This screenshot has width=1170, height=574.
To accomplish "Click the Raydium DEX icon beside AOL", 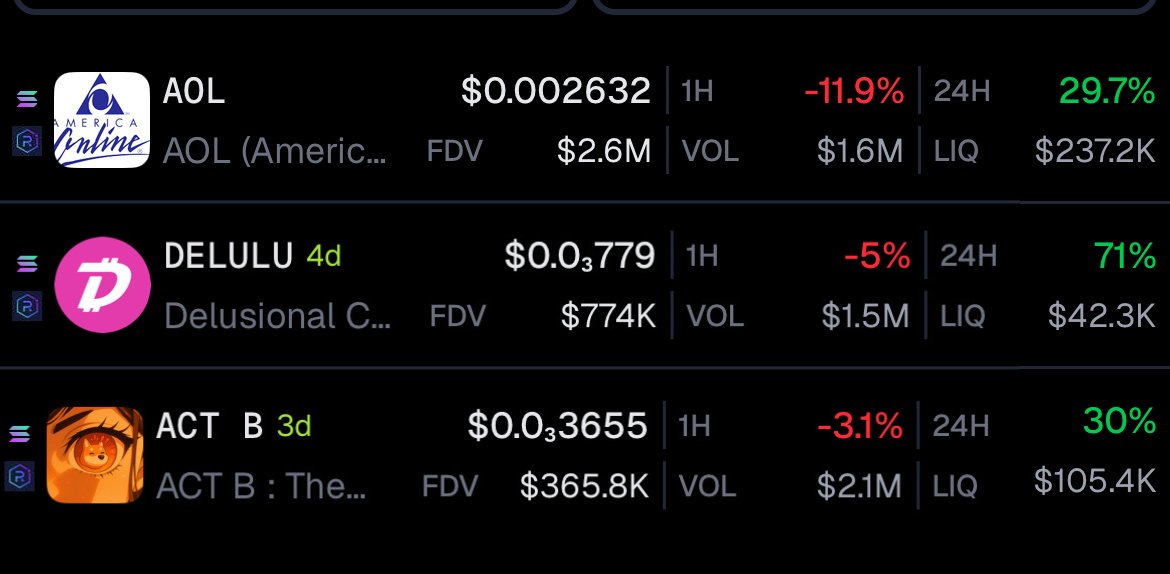I will (27, 140).
